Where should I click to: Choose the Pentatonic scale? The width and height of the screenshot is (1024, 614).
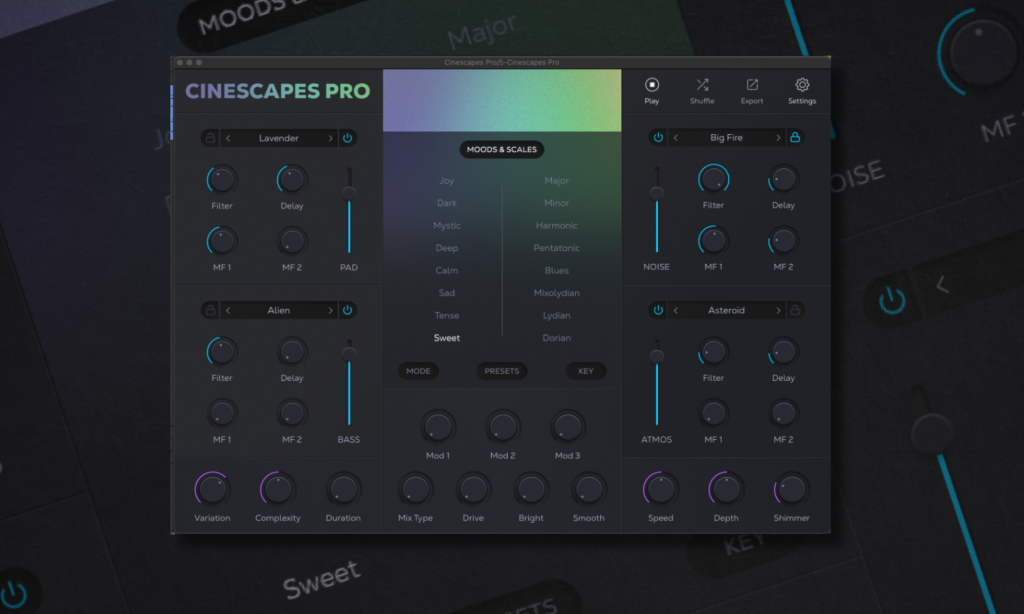click(x=556, y=248)
